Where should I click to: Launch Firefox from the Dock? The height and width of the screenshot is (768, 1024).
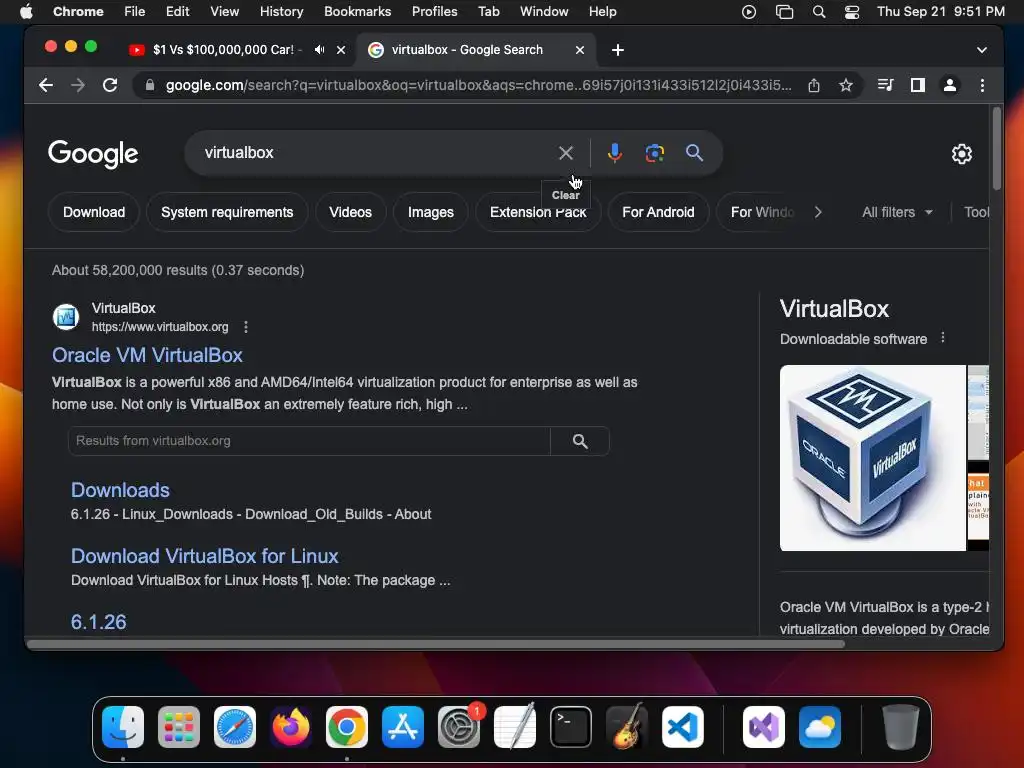[291, 727]
